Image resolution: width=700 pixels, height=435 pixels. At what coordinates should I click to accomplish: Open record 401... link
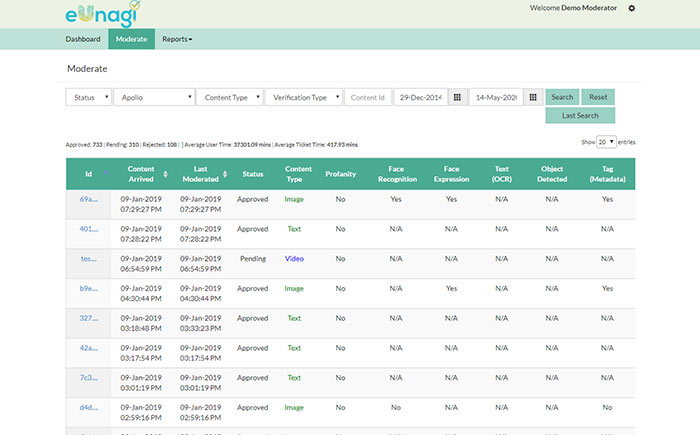pyautogui.click(x=88, y=229)
